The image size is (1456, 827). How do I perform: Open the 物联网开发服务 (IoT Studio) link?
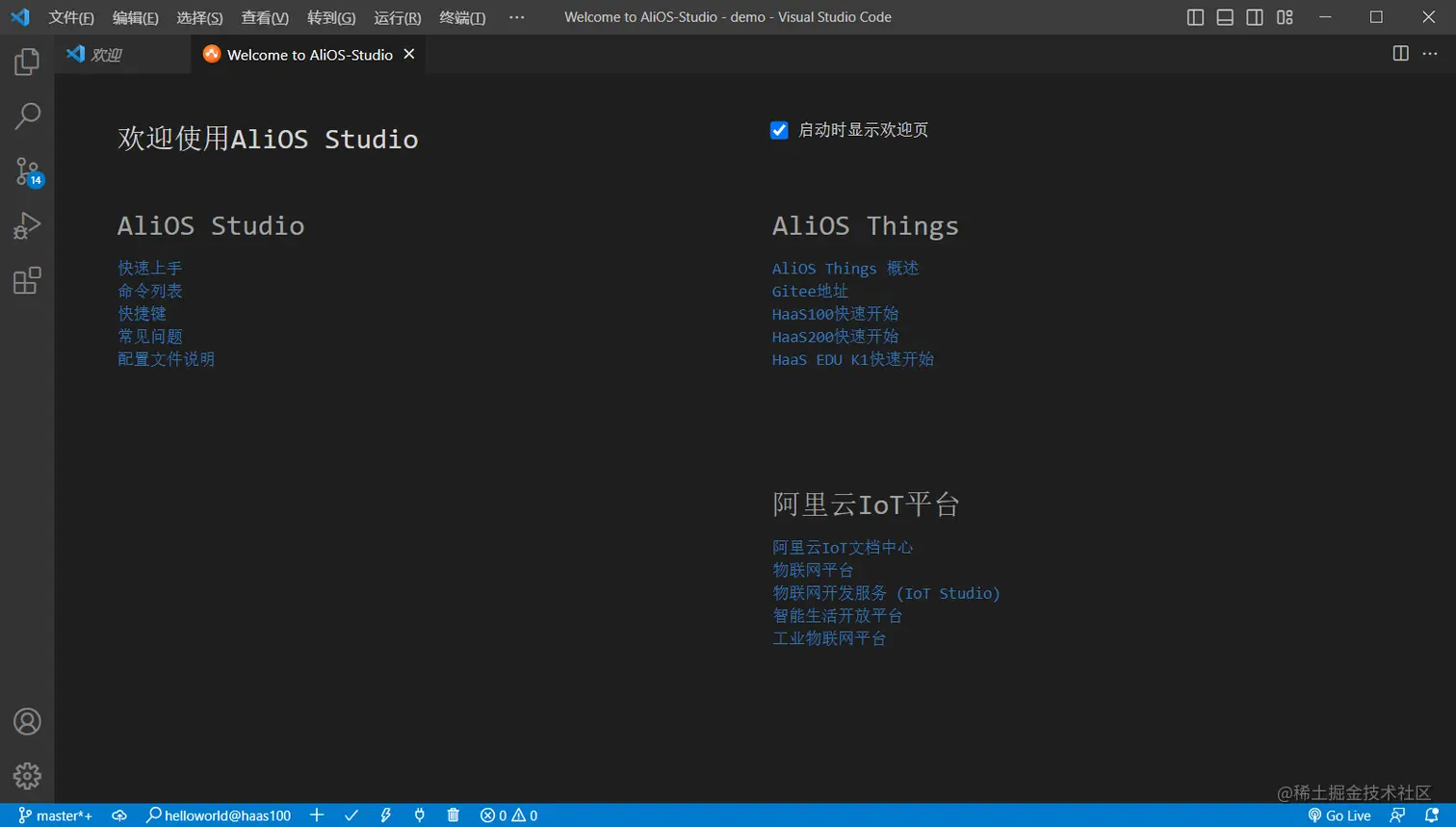[x=886, y=593]
